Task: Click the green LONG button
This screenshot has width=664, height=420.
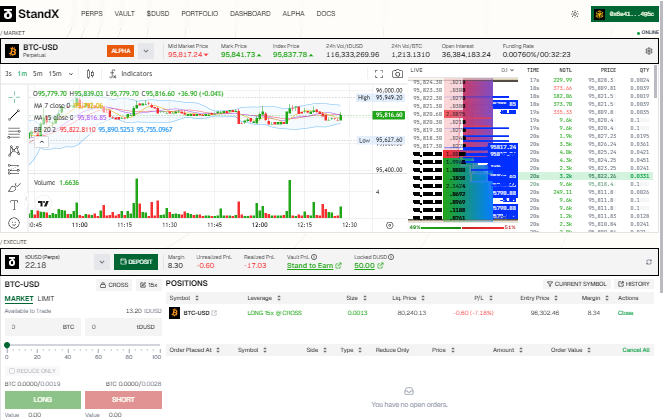Action: coord(43,400)
